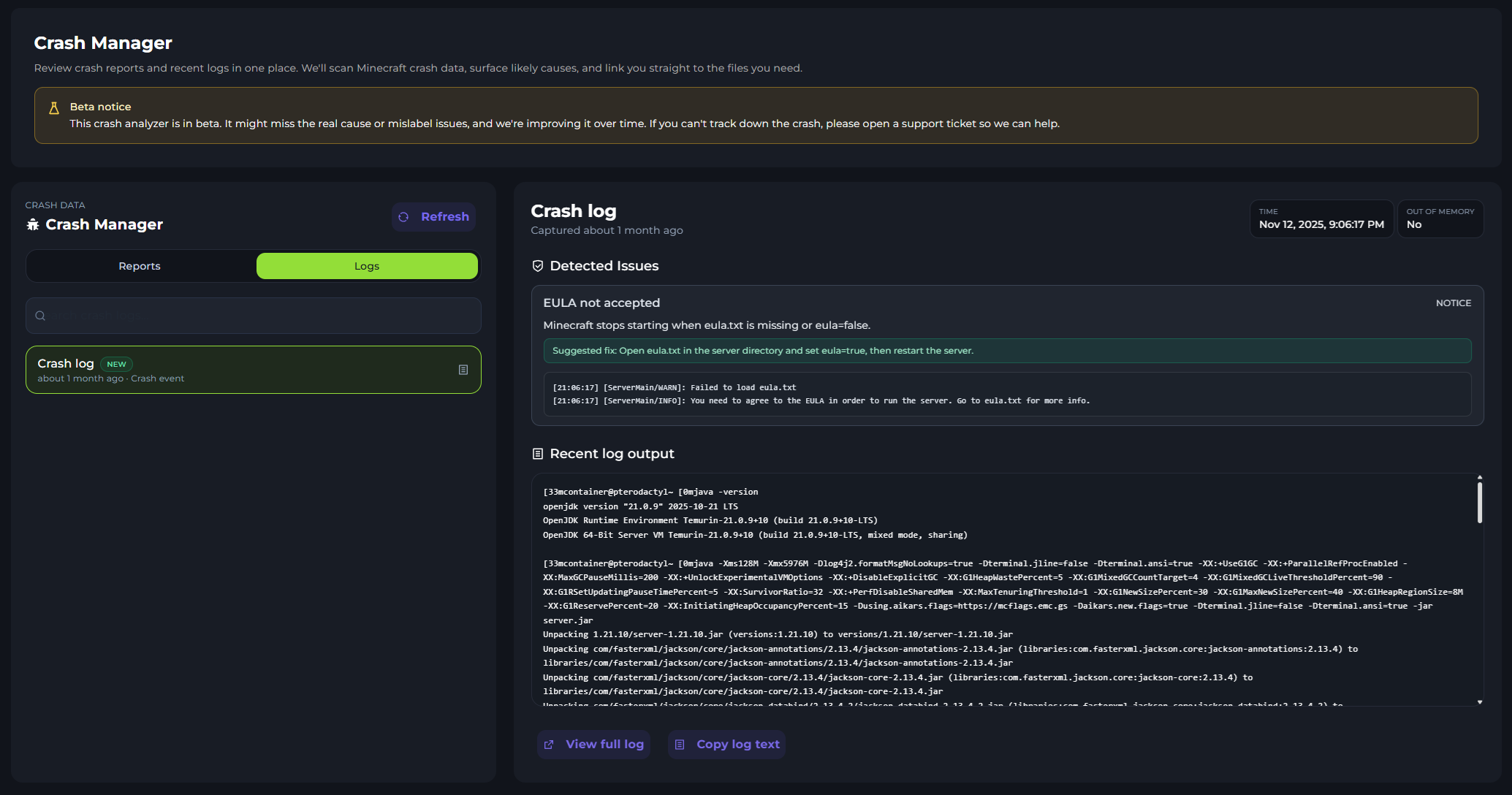
Task: Click the log icon beside Recent log output
Action: tap(538, 454)
